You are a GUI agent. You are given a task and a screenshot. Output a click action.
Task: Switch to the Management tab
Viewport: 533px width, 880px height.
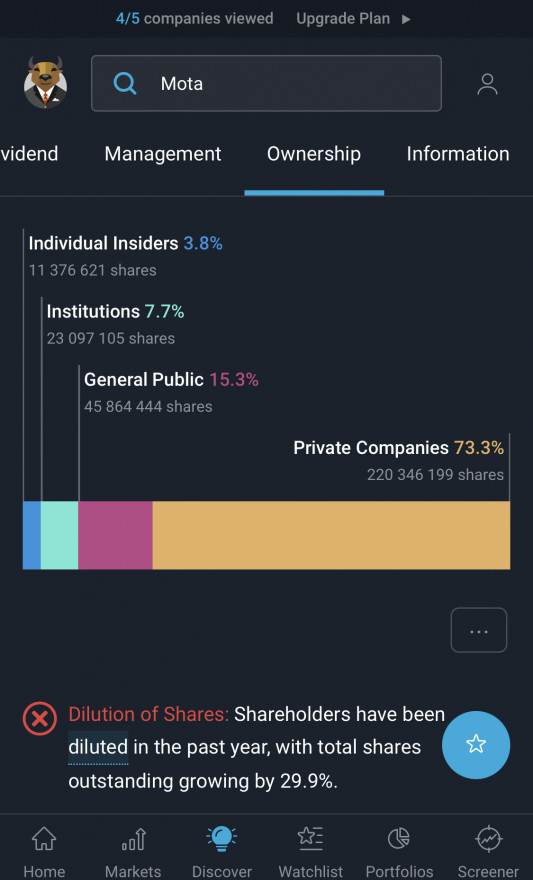click(163, 154)
